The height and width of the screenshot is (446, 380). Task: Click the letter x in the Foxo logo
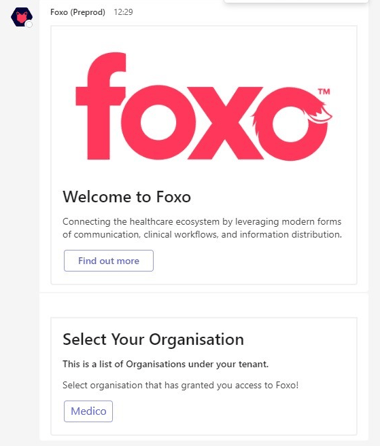[225, 123]
